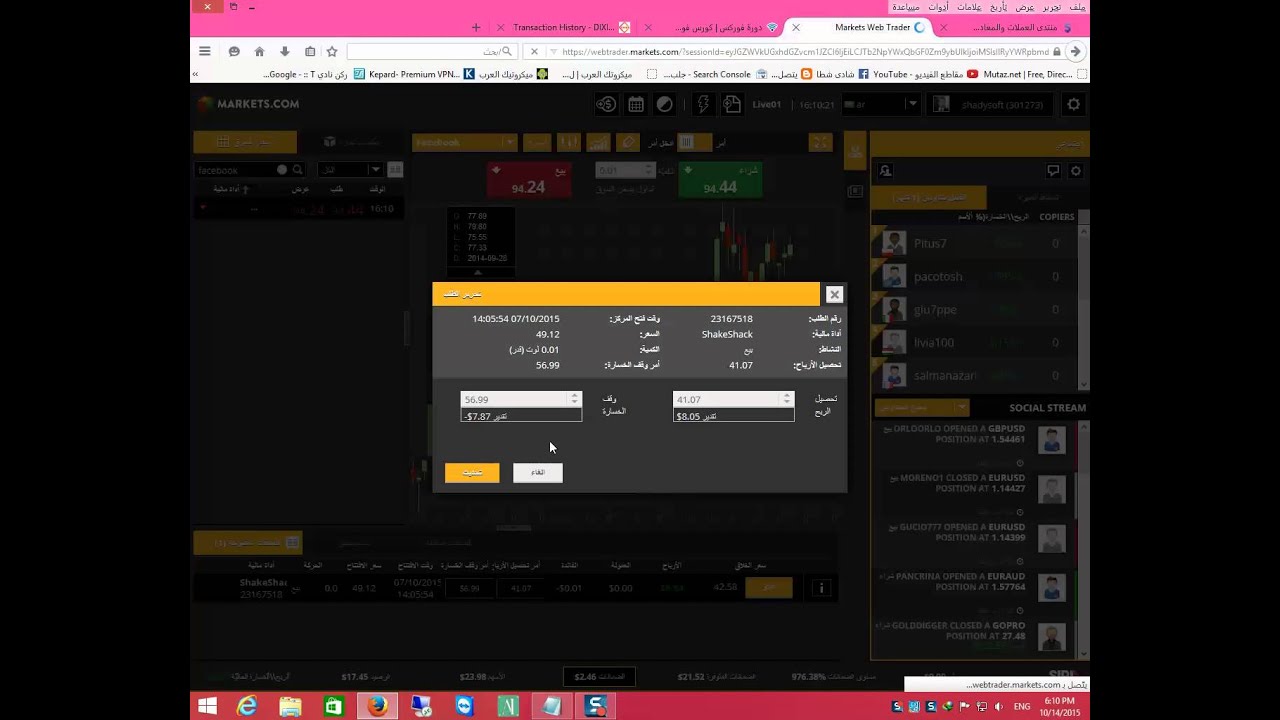Close the Markets Web Trader tab

coord(796,28)
